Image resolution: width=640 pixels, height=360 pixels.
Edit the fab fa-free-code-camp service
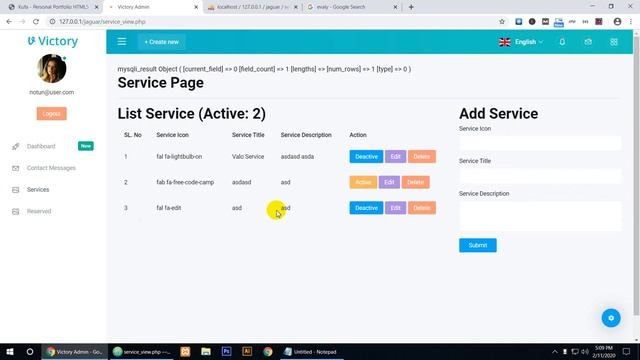pos(389,182)
